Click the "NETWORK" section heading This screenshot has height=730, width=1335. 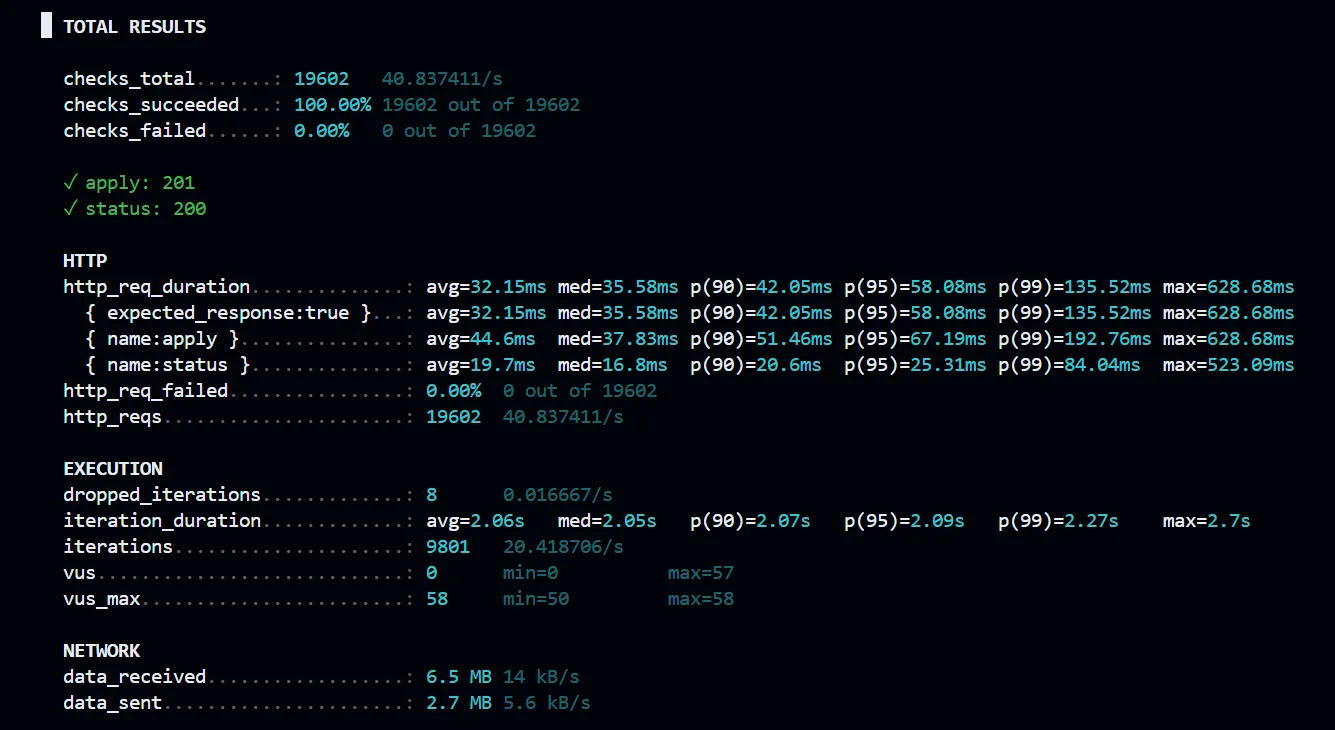[x=102, y=651]
